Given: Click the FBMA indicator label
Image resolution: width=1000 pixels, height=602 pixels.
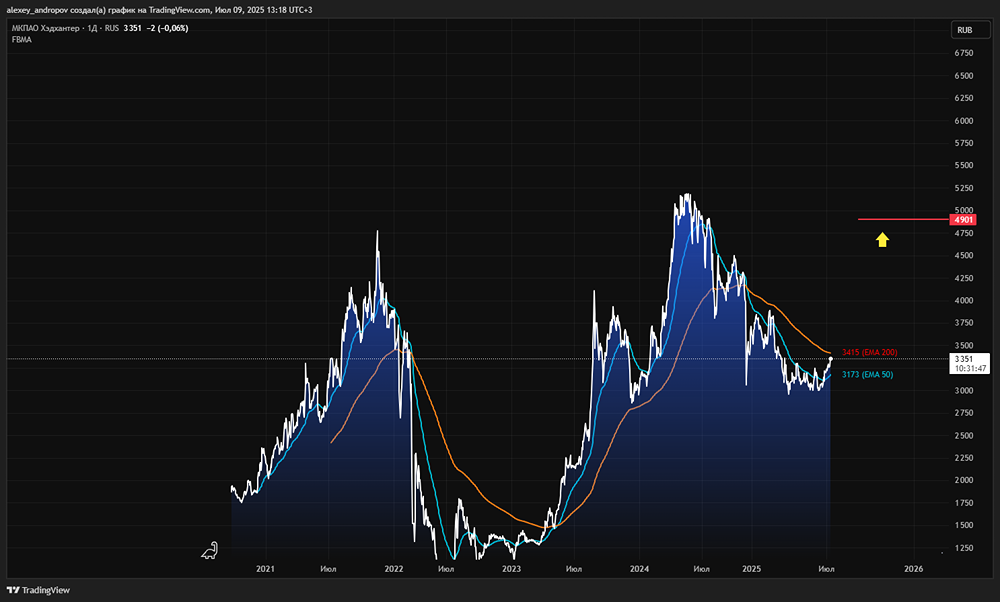Looking at the screenshot, I should pyautogui.click(x=22, y=40).
